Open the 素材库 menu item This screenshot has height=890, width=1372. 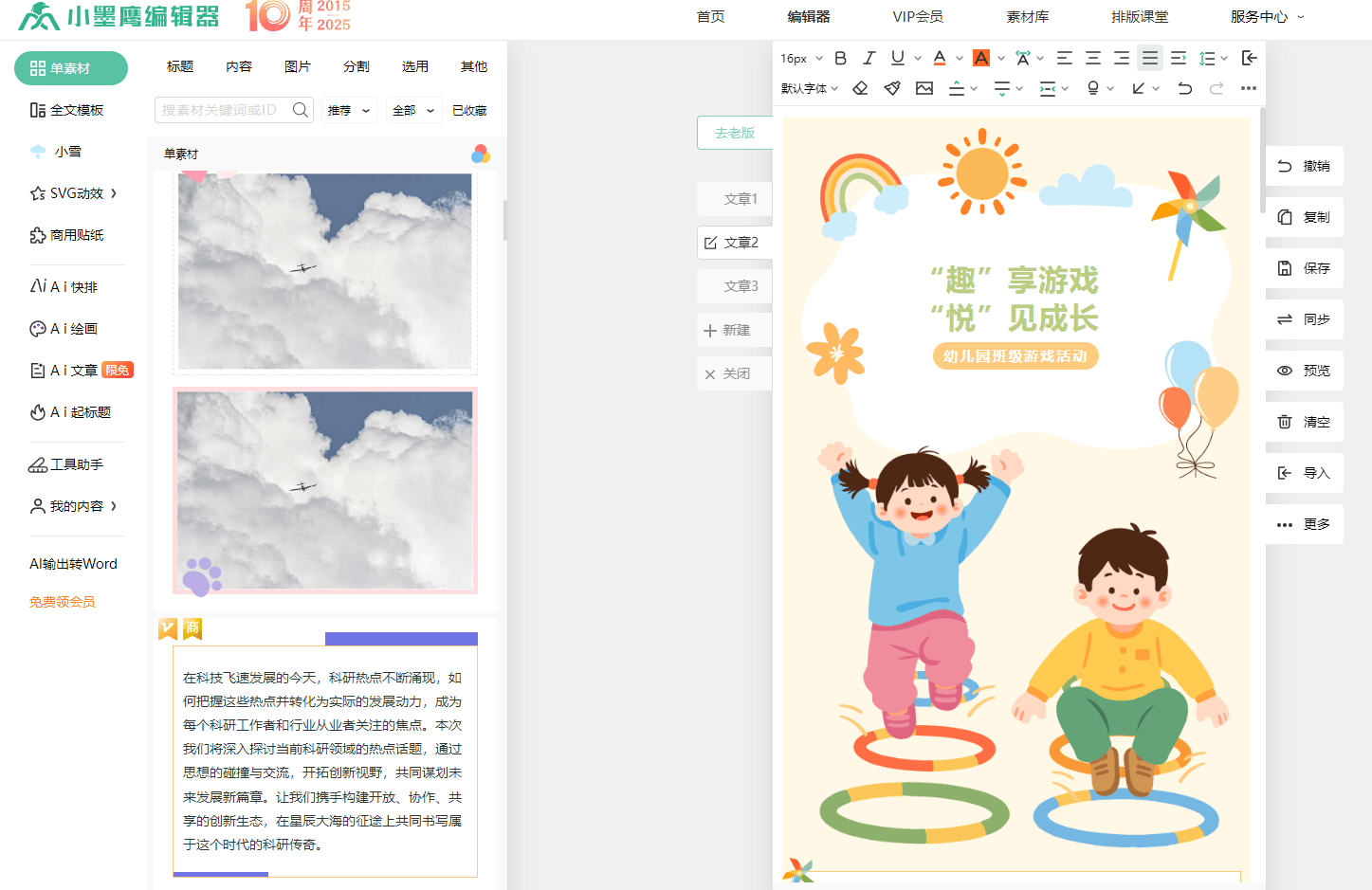tap(1027, 17)
